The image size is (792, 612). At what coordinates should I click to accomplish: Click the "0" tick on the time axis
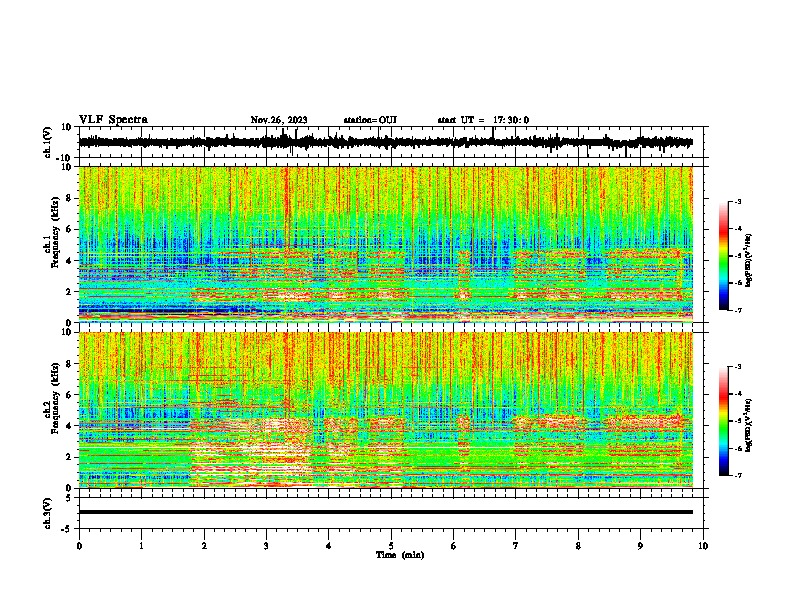(x=79, y=546)
